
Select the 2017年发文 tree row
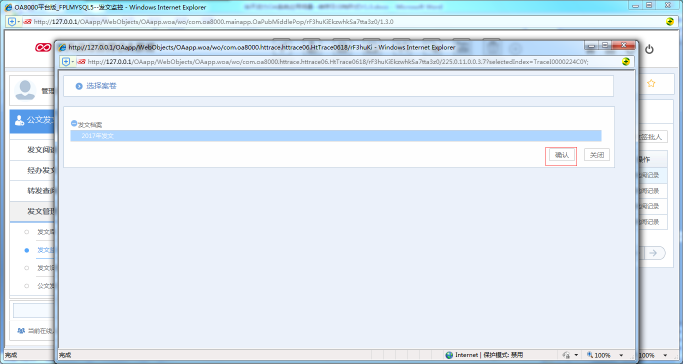pos(336,136)
